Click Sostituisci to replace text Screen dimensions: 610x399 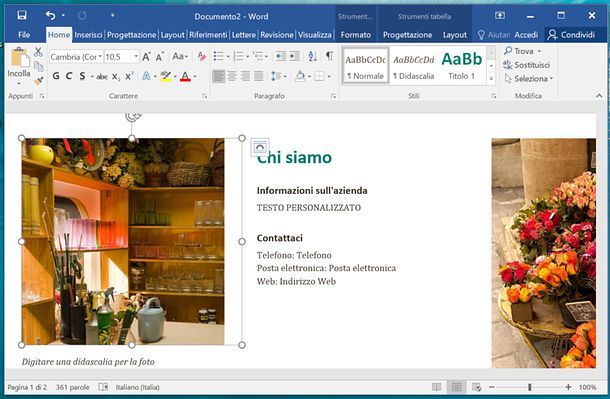pyautogui.click(x=526, y=65)
